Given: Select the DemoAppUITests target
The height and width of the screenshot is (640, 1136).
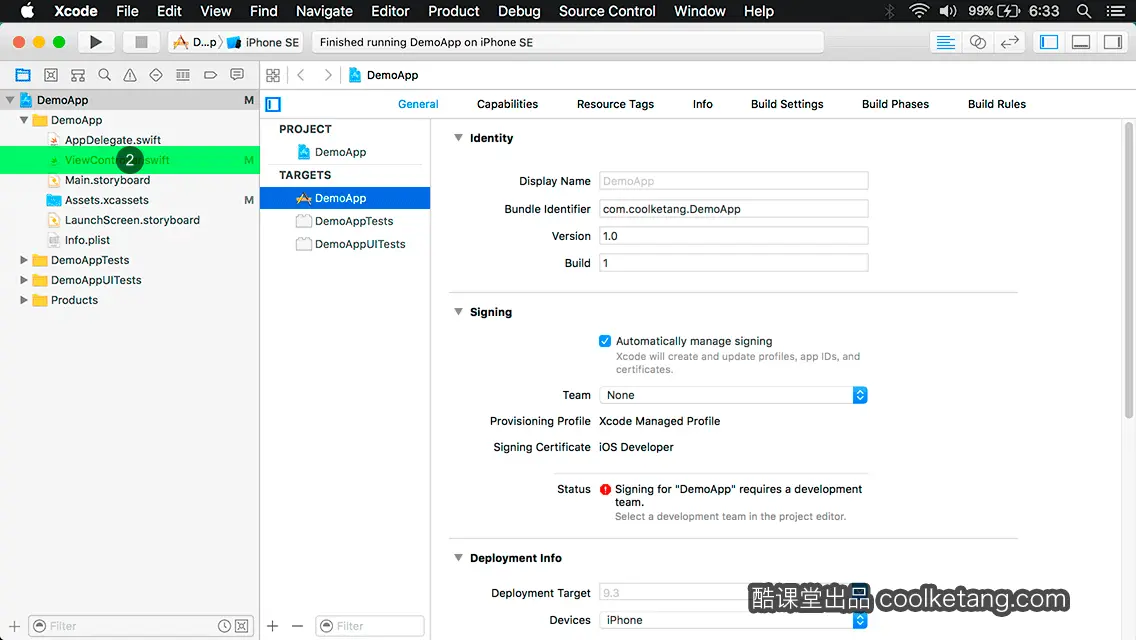Looking at the screenshot, I should [x=359, y=244].
